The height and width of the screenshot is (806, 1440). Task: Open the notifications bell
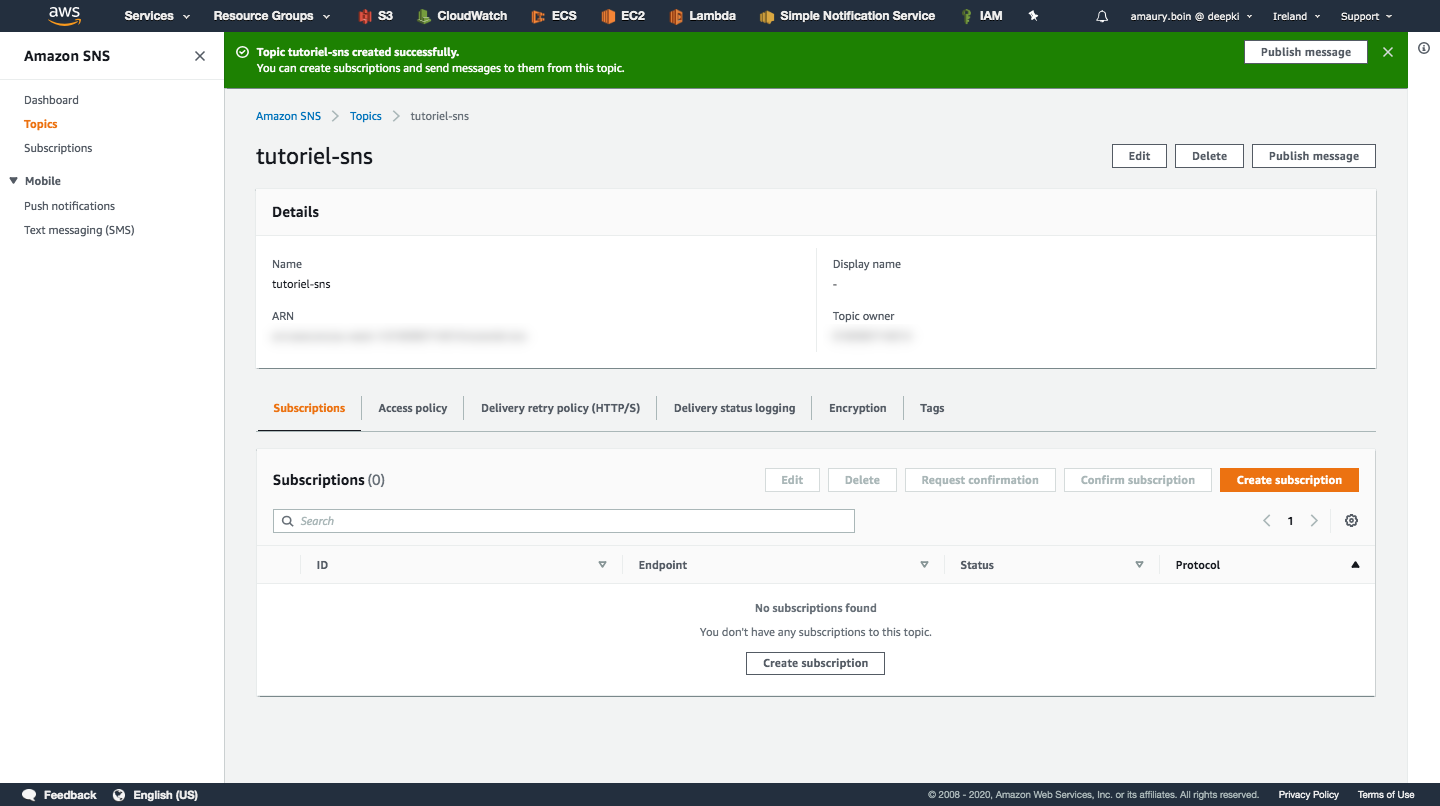click(1102, 16)
